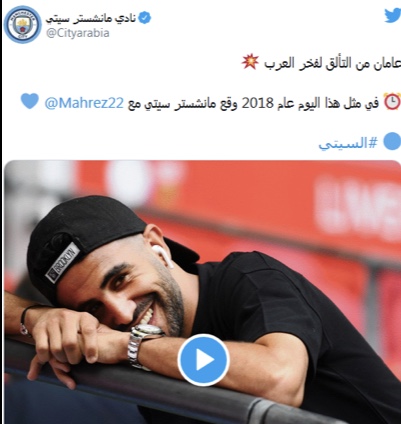This screenshot has height=424, width=401.
Task: Play the video with the round play button
Action: click(x=203, y=360)
